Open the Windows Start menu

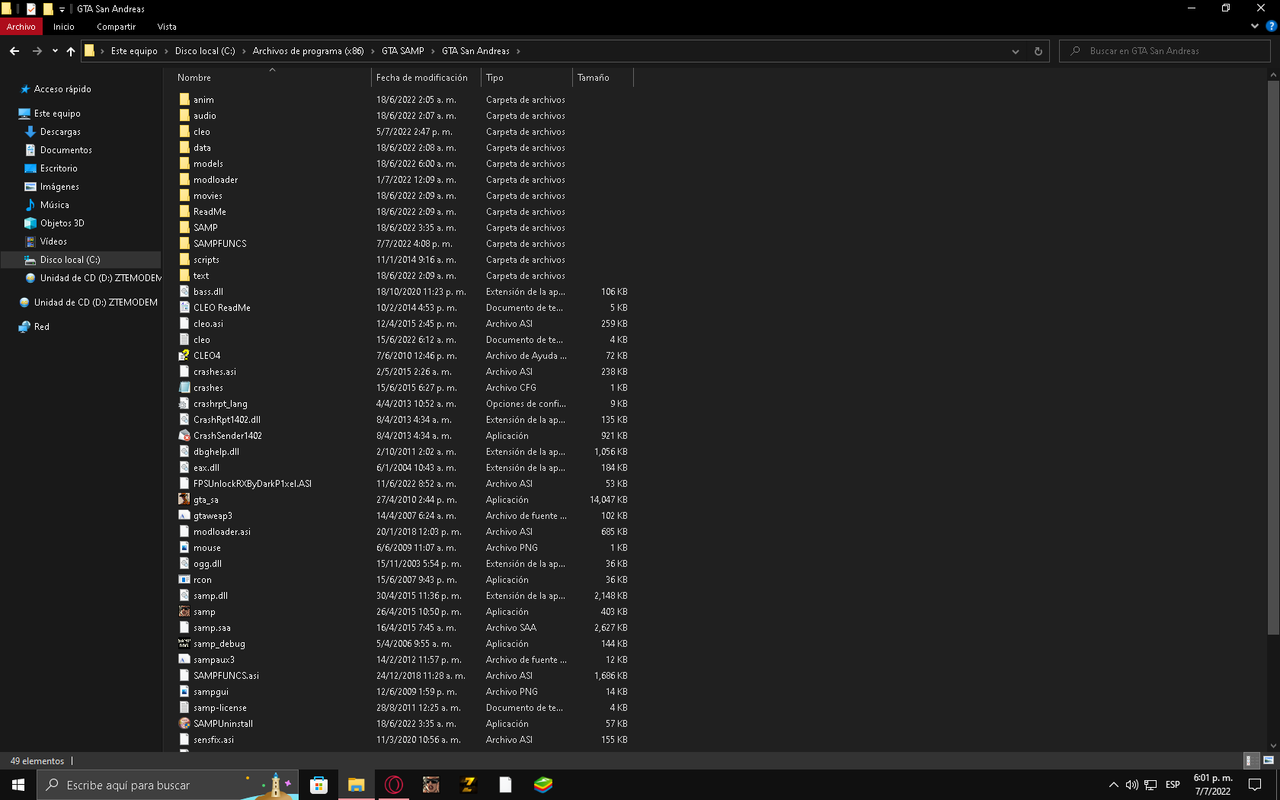point(18,785)
